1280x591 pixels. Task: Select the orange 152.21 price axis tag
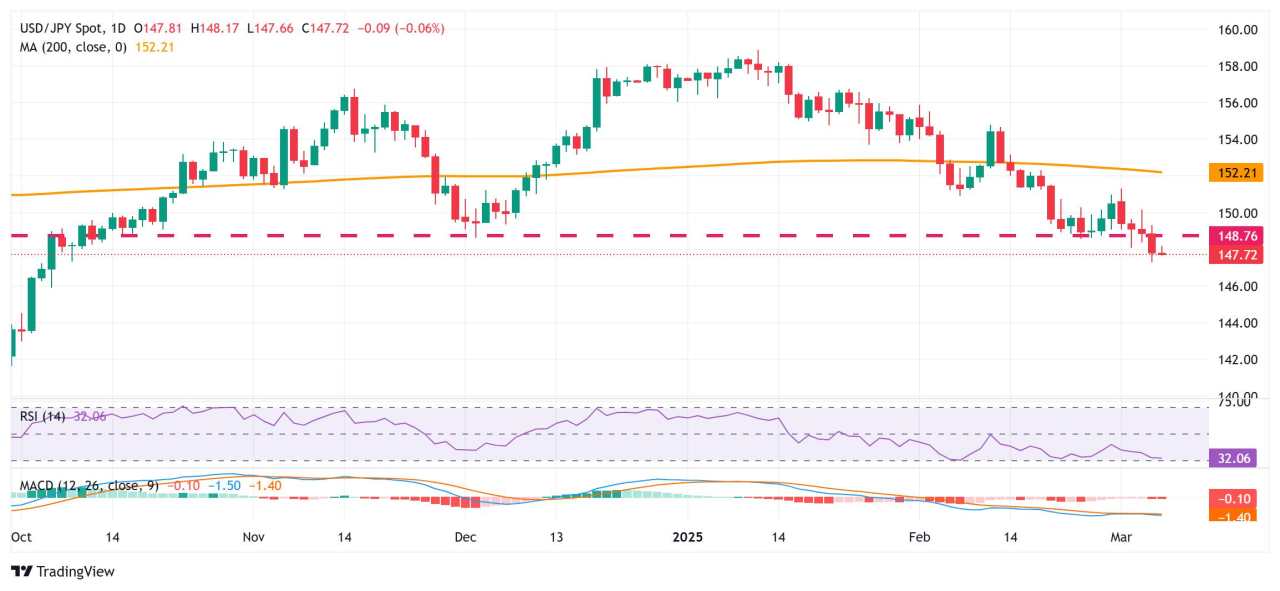[1237, 173]
